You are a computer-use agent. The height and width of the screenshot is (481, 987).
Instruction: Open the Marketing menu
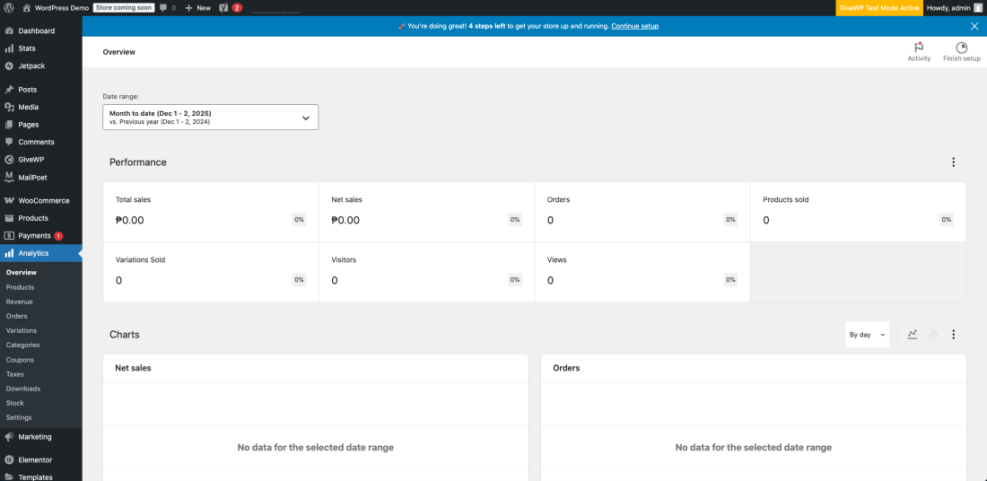tap(41, 437)
